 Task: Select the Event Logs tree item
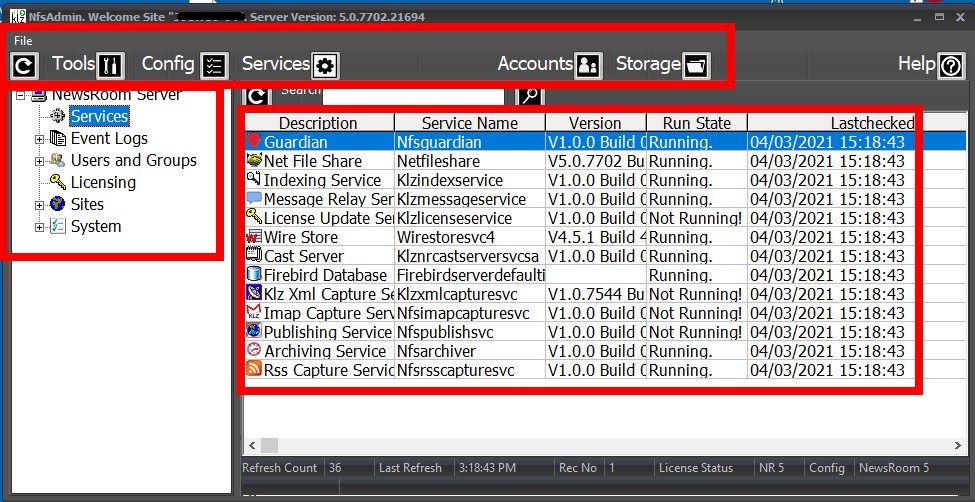tap(109, 139)
